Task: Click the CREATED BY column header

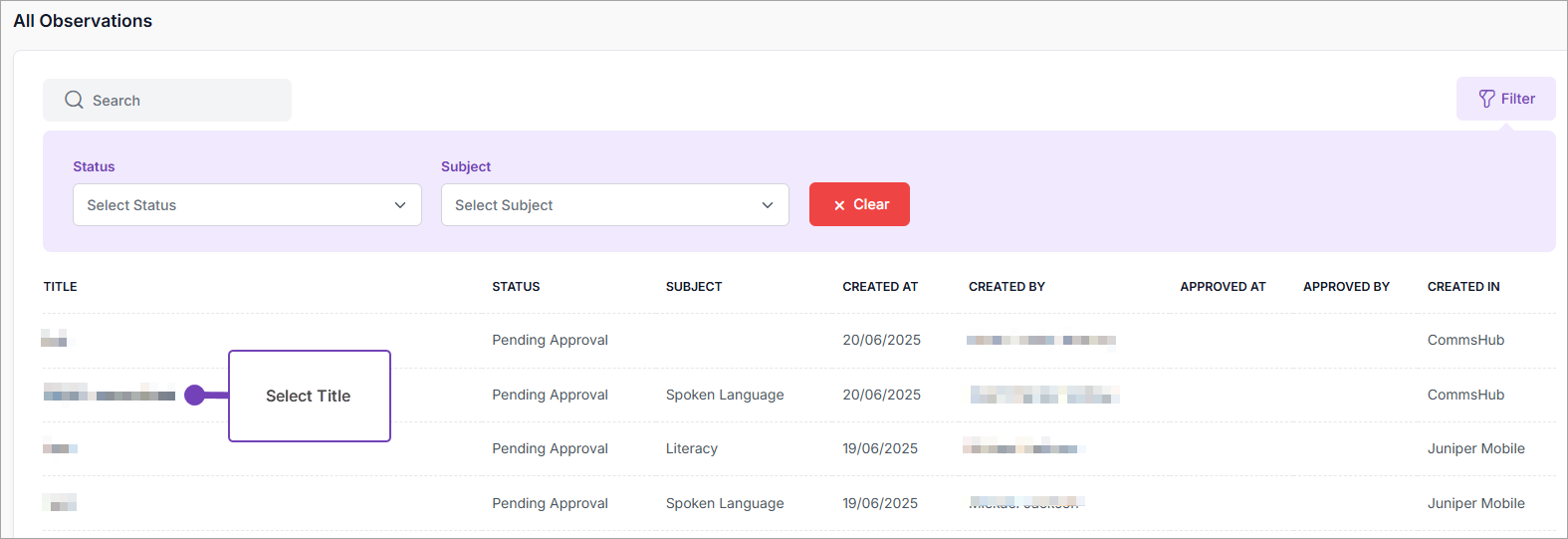Action: click(x=1007, y=287)
